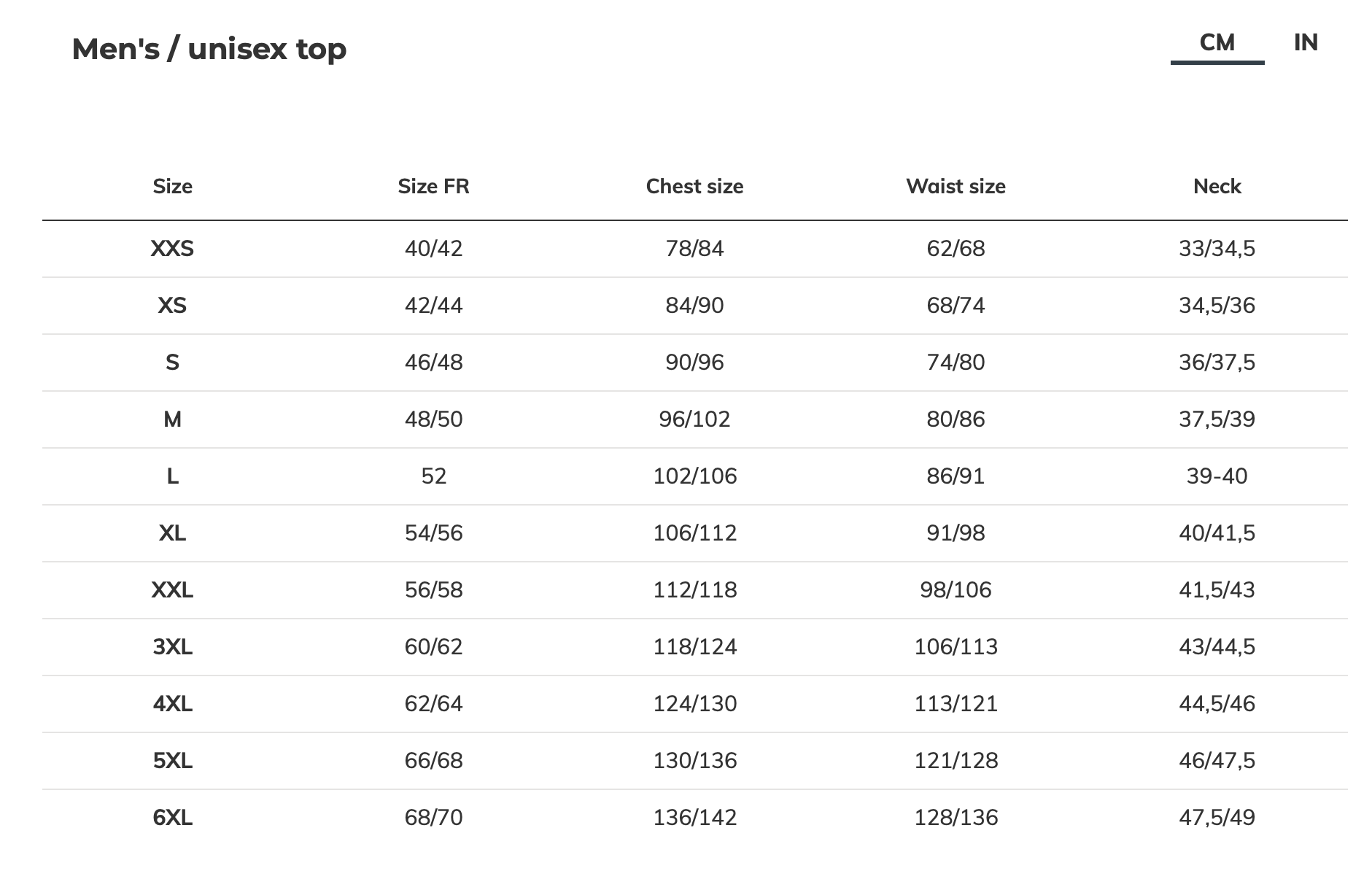Click the Size column header
This screenshot has width=1372, height=871.
172,187
